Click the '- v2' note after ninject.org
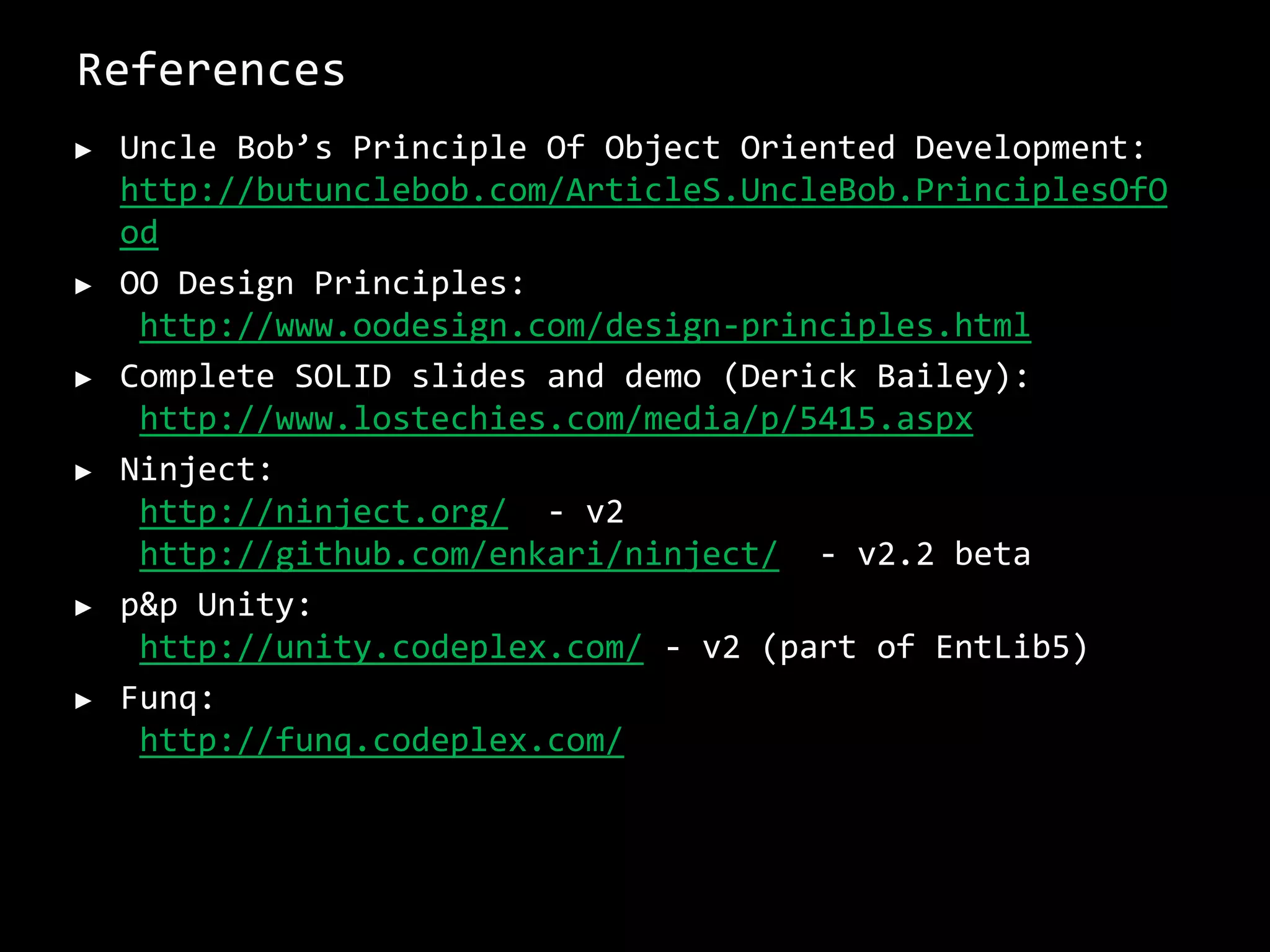 tap(587, 513)
